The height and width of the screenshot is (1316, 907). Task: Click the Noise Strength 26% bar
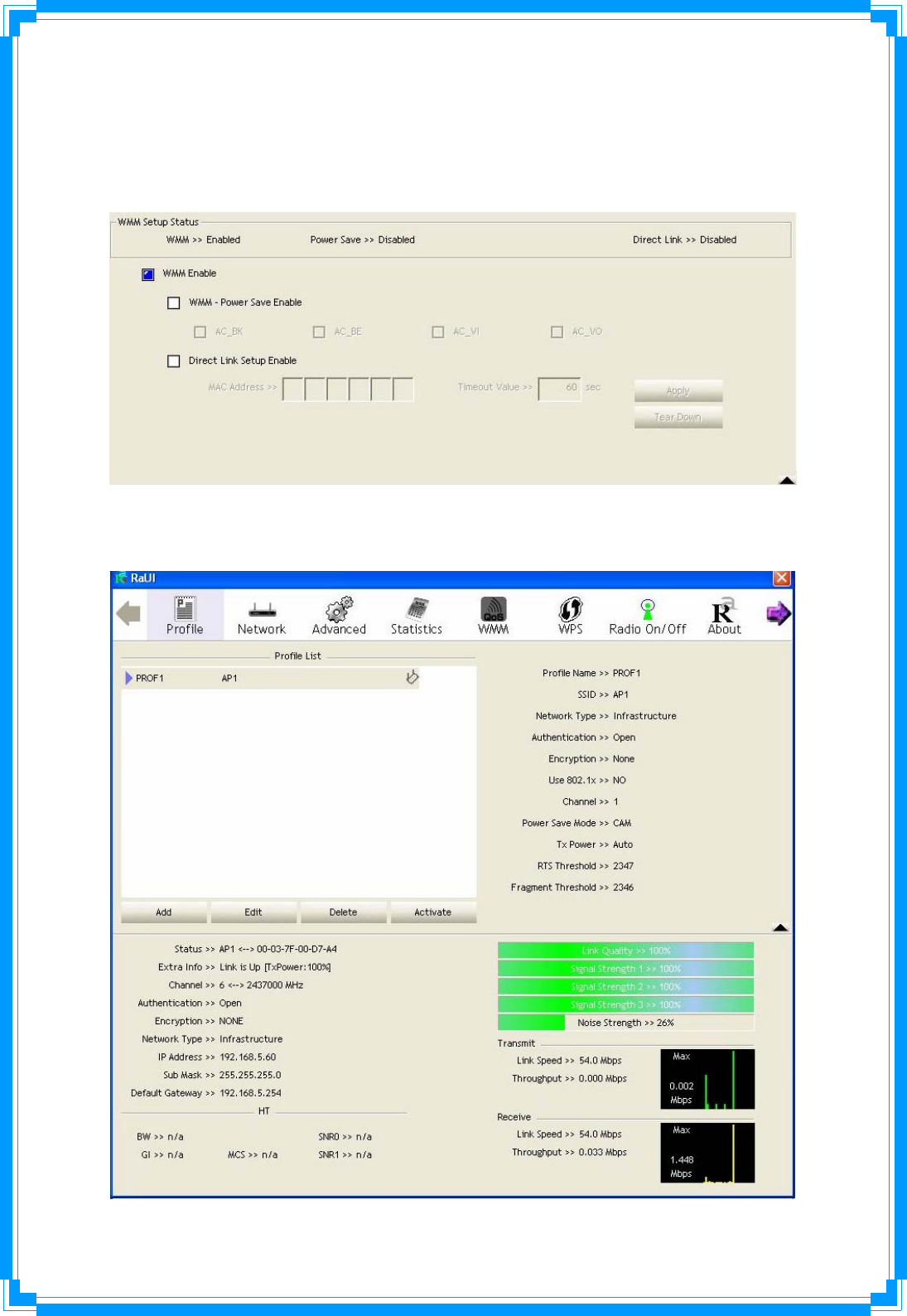click(x=625, y=1023)
